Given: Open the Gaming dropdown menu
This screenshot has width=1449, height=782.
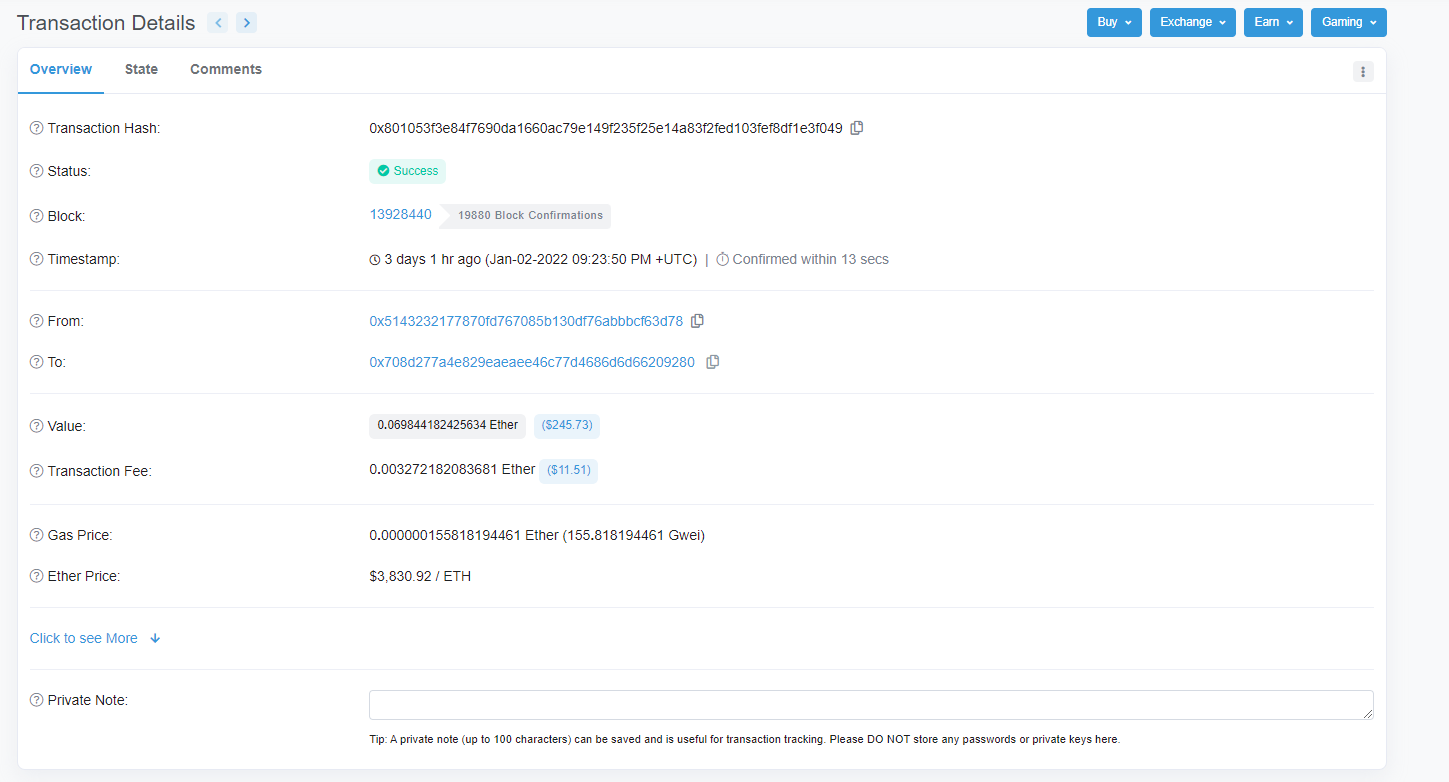Looking at the screenshot, I should (x=1349, y=22).
